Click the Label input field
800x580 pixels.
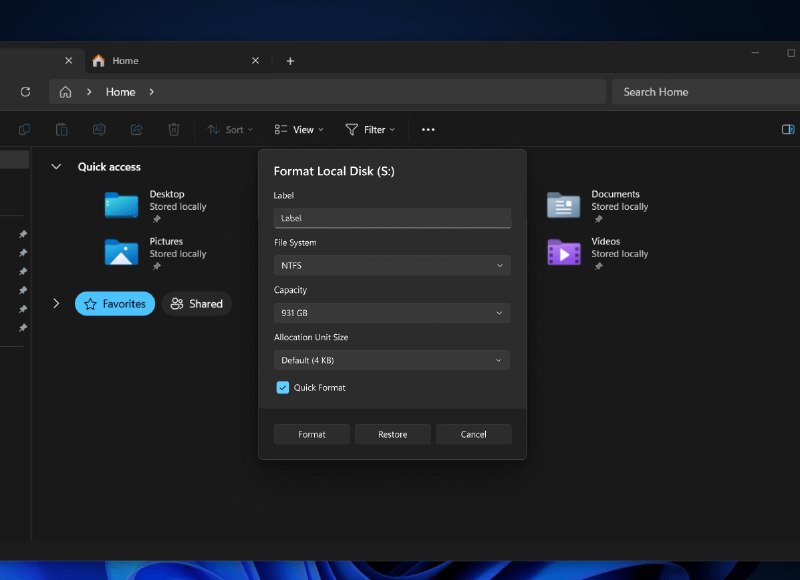point(392,218)
